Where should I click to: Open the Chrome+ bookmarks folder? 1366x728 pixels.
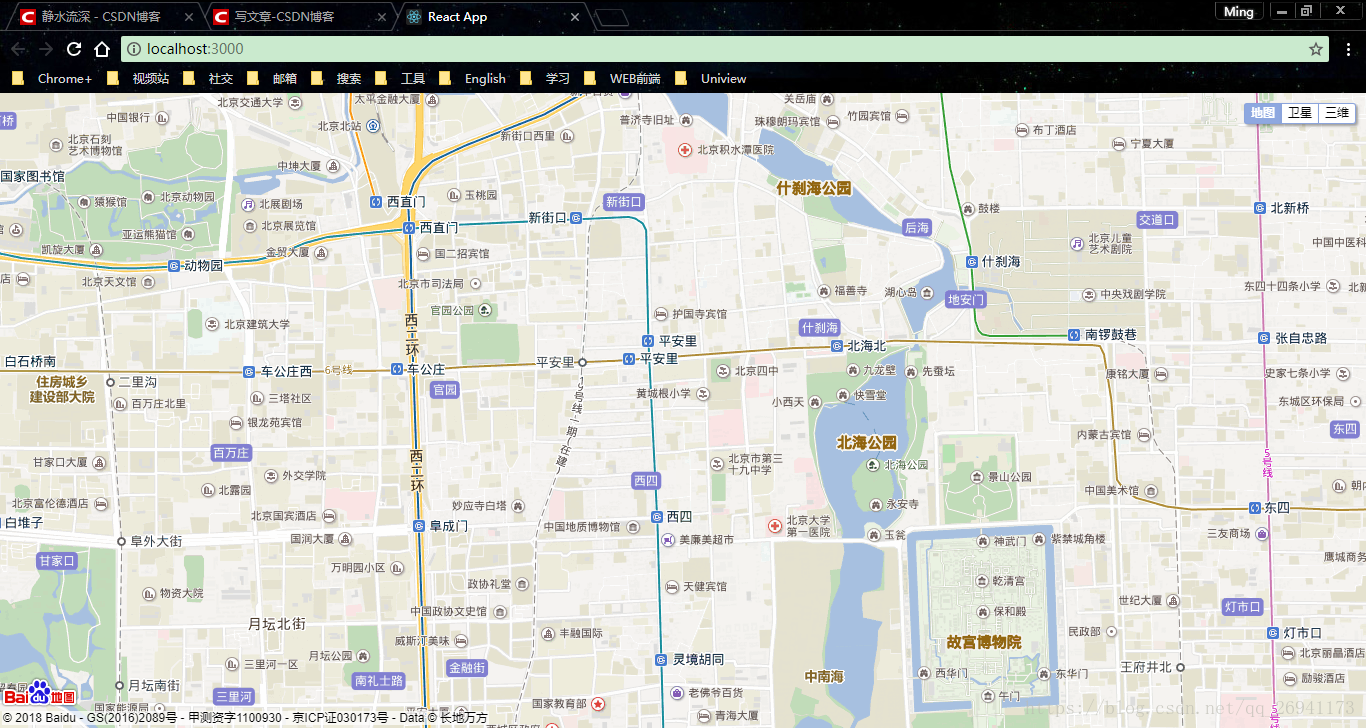[52, 78]
